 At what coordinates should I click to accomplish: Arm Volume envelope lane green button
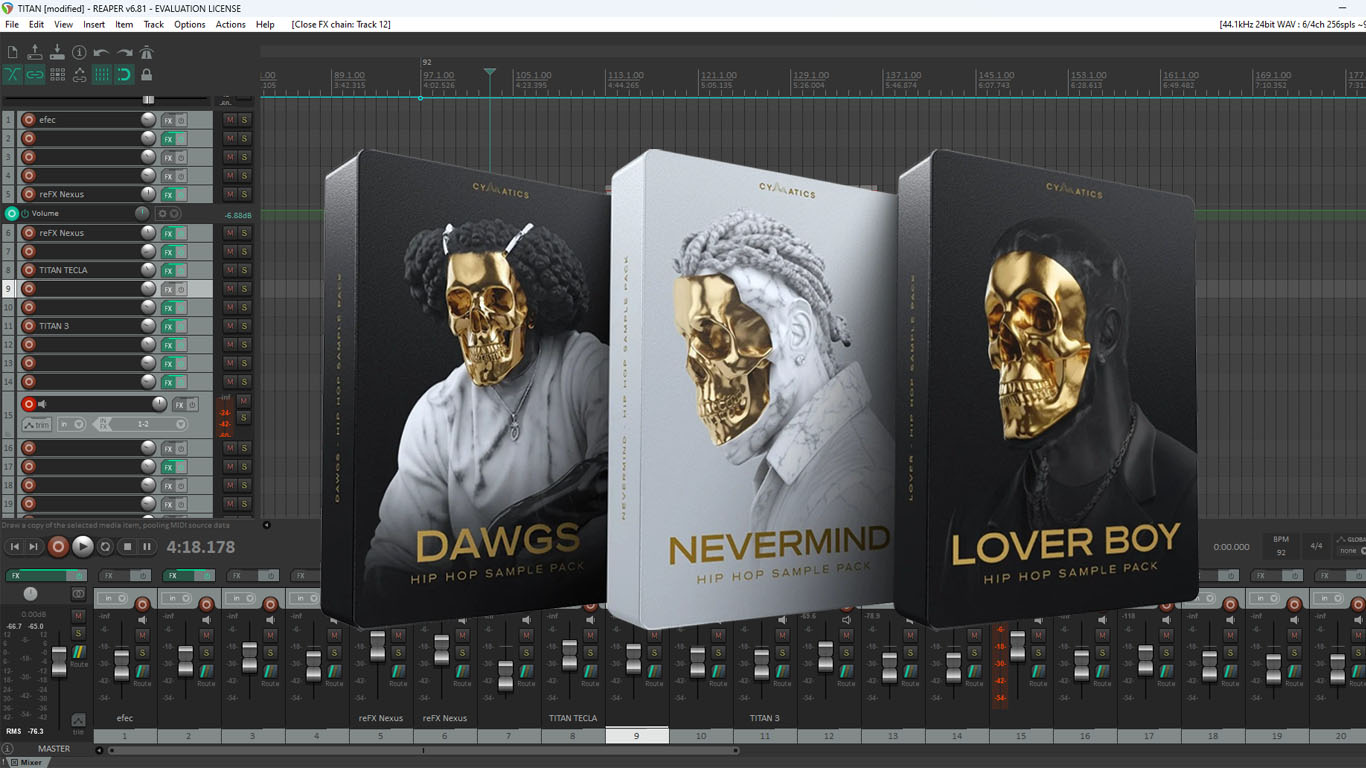point(12,214)
